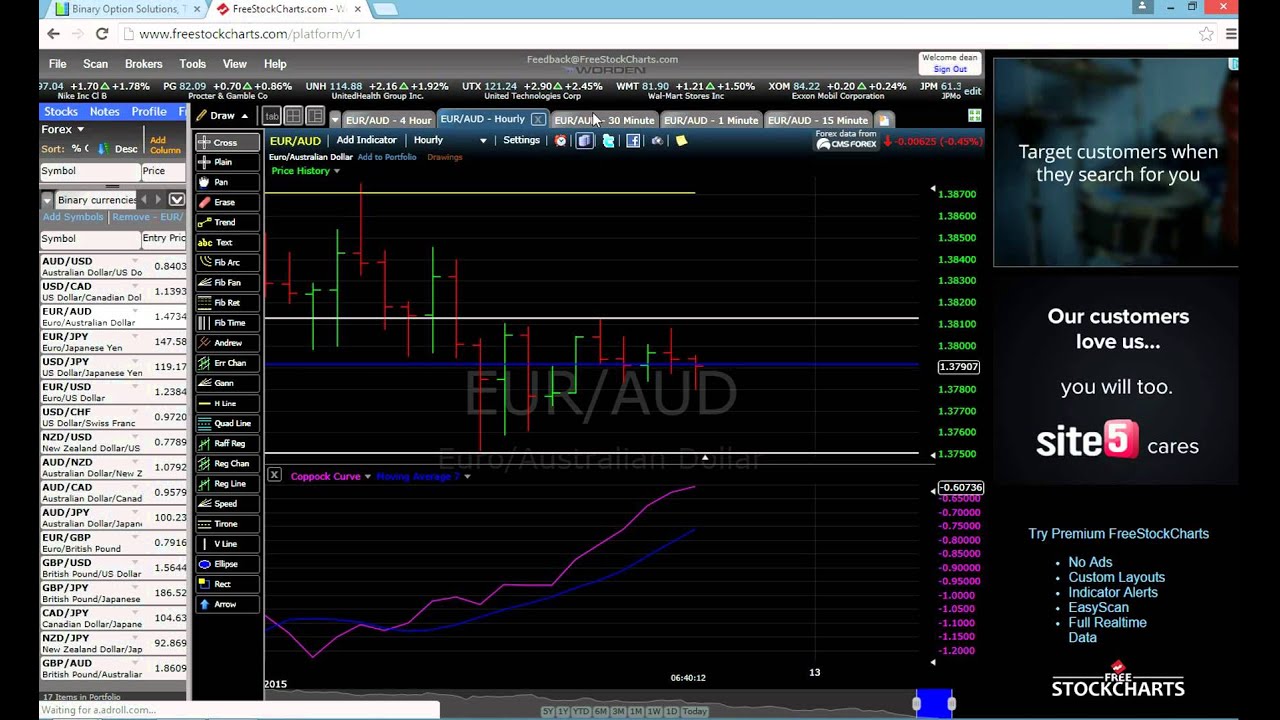Image resolution: width=1280 pixels, height=720 pixels.
Task: Switch to the split sidebar layout
Action: tap(315, 116)
